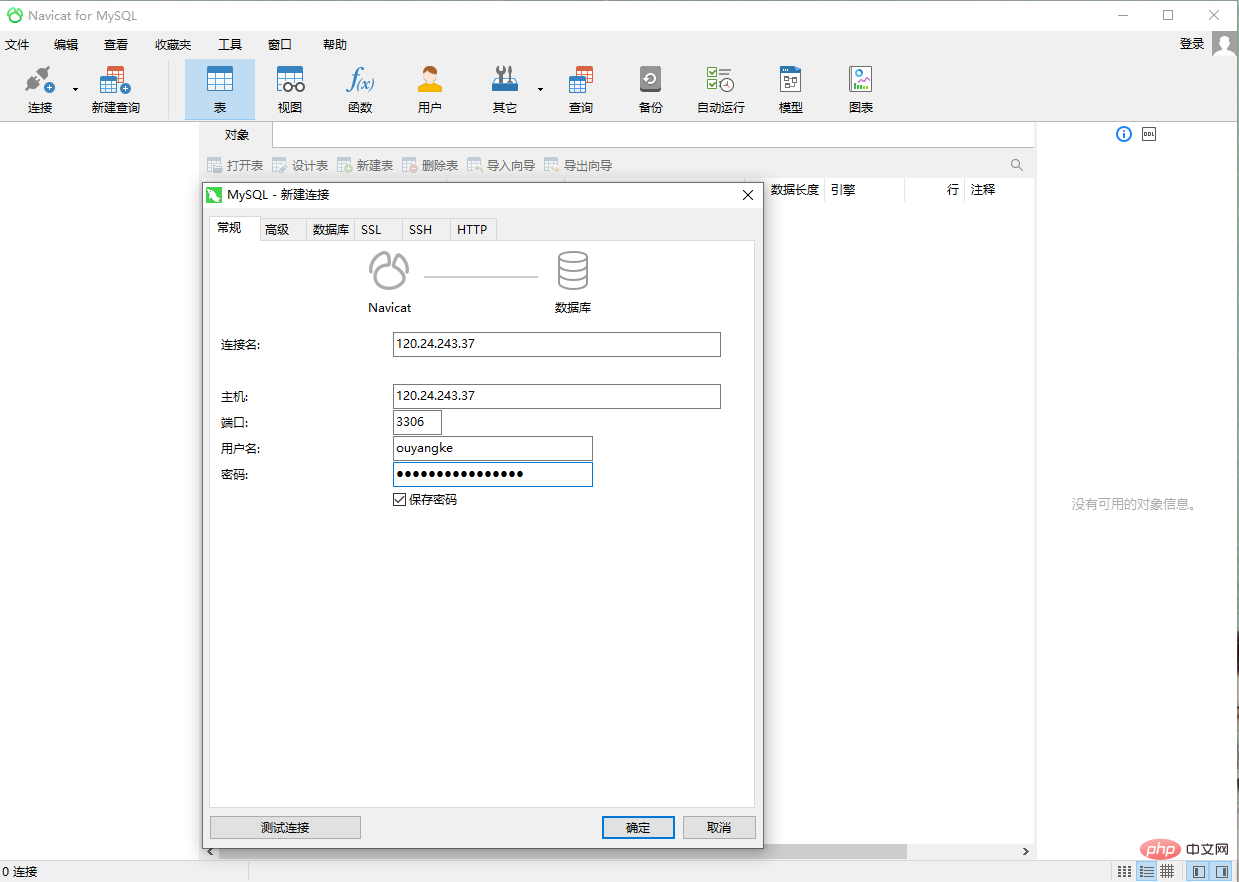Click the 注释 comment column header
The height and width of the screenshot is (882, 1239).
pyautogui.click(x=983, y=189)
